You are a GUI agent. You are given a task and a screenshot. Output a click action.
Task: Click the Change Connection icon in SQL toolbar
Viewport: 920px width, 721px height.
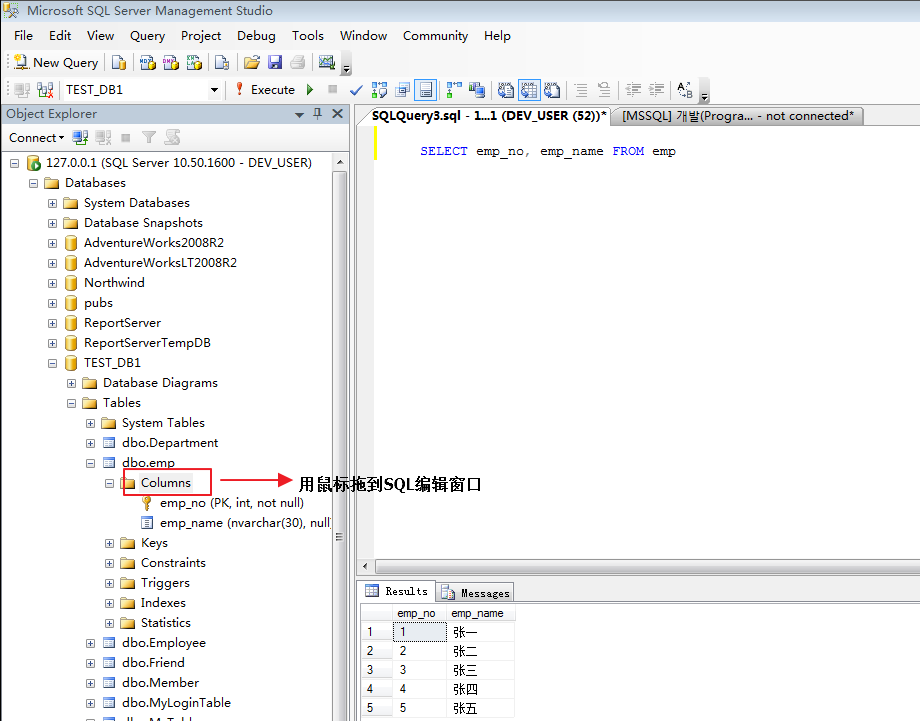(x=45, y=90)
